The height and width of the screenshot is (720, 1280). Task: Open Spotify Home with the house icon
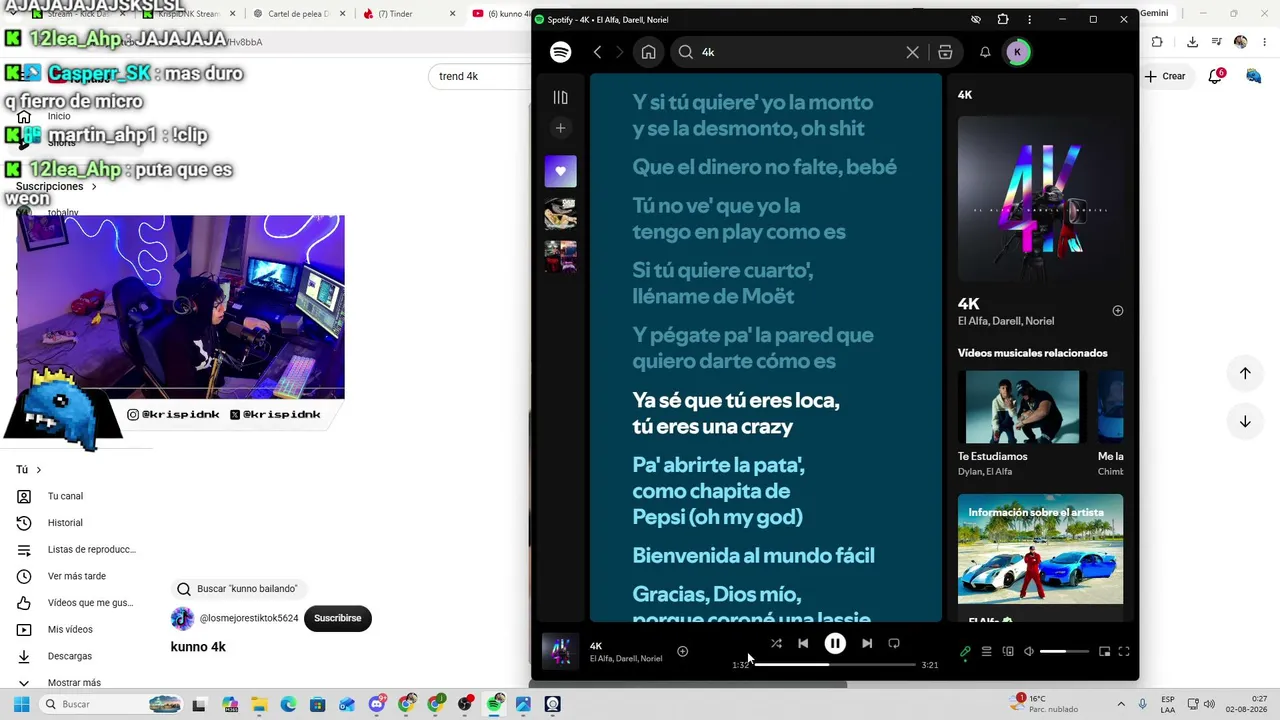coord(648,52)
